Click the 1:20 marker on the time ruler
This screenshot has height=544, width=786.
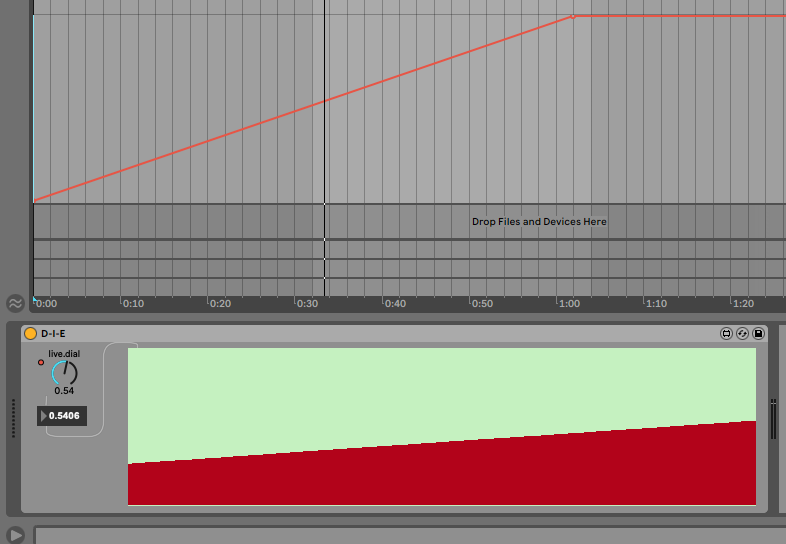click(743, 303)
